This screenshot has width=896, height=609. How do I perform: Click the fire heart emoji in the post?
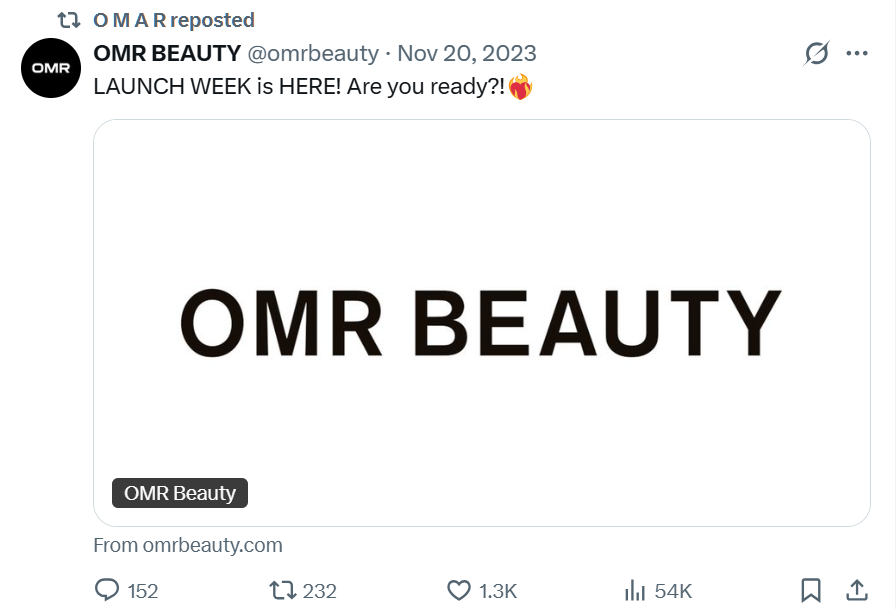[520, 87]
